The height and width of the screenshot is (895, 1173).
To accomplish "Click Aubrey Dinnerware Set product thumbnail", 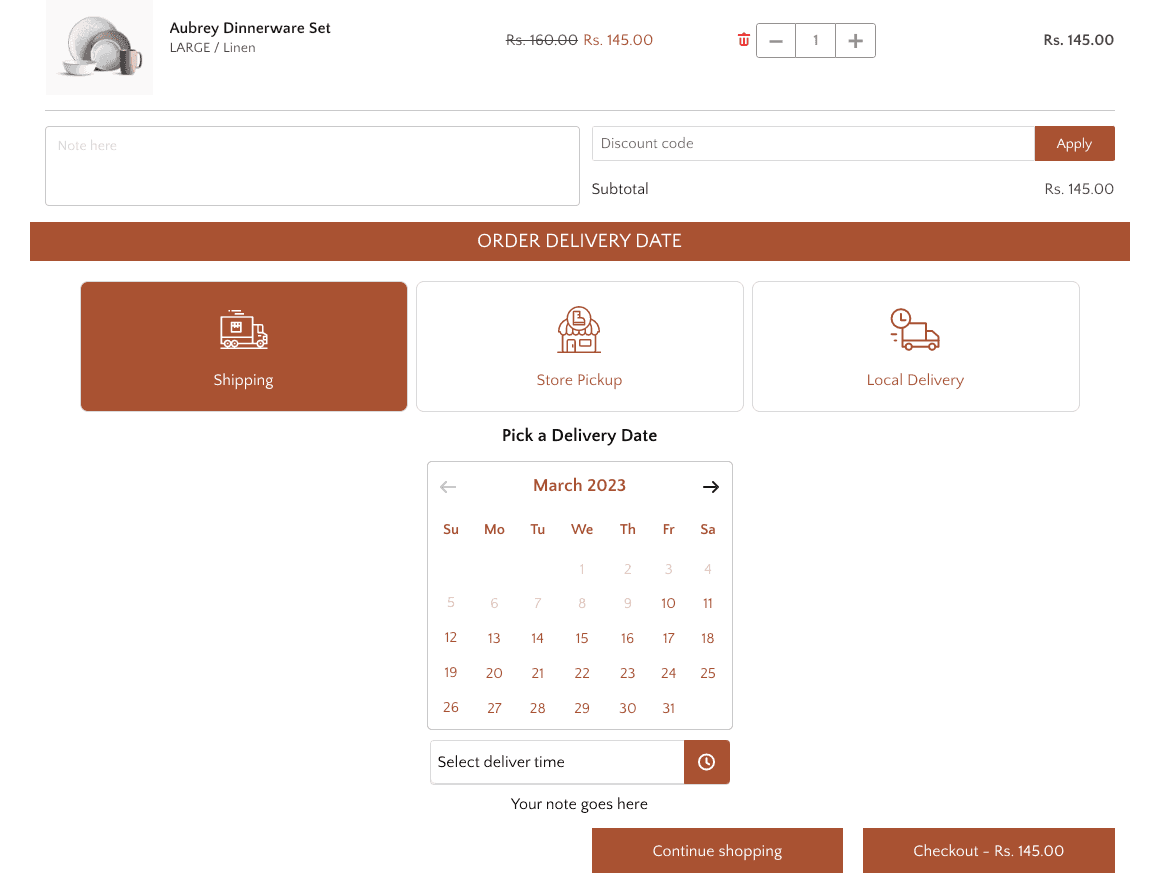I will 99,47.
